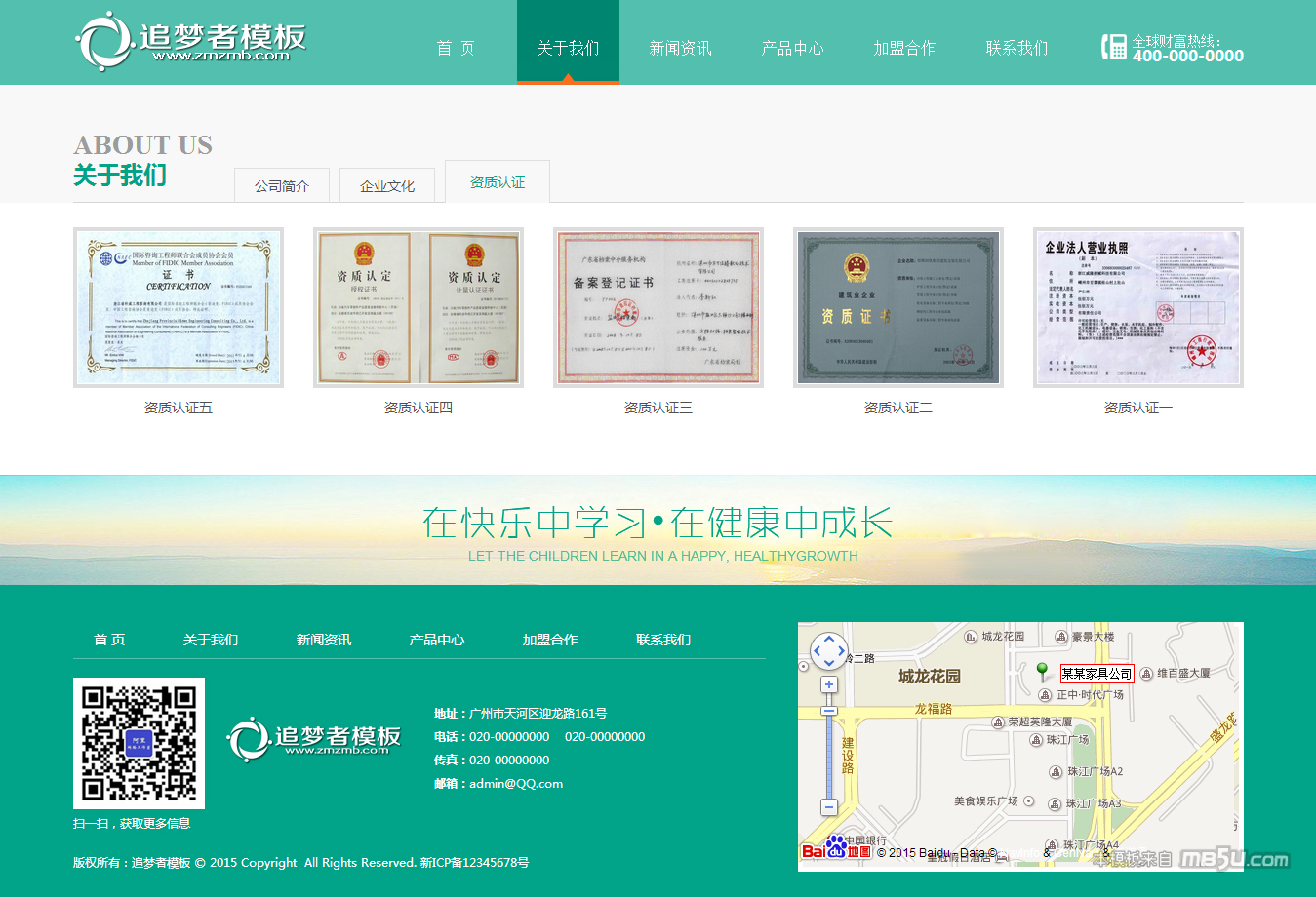Go to 联系我们 in the top menu
Screen dimensions: 1316x897
click(x=1017, y=48)
